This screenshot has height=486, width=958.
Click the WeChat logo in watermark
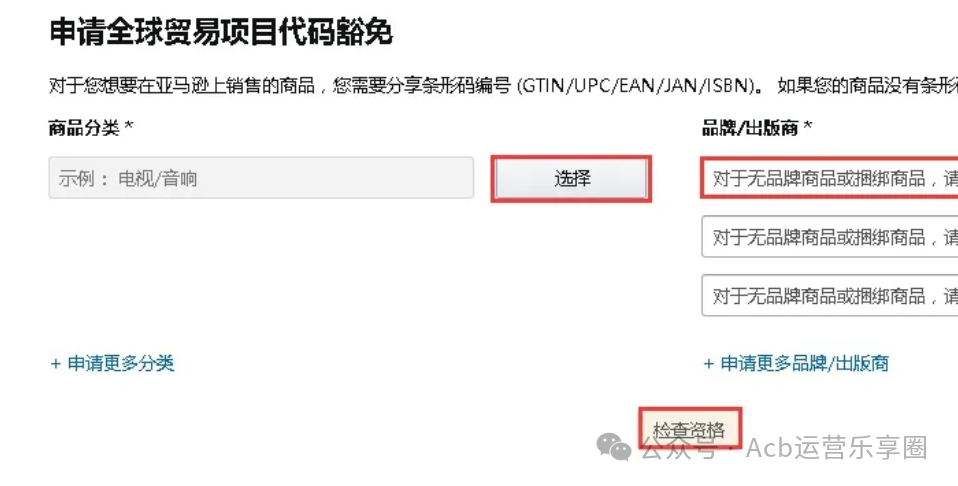[x=614, y=447]
